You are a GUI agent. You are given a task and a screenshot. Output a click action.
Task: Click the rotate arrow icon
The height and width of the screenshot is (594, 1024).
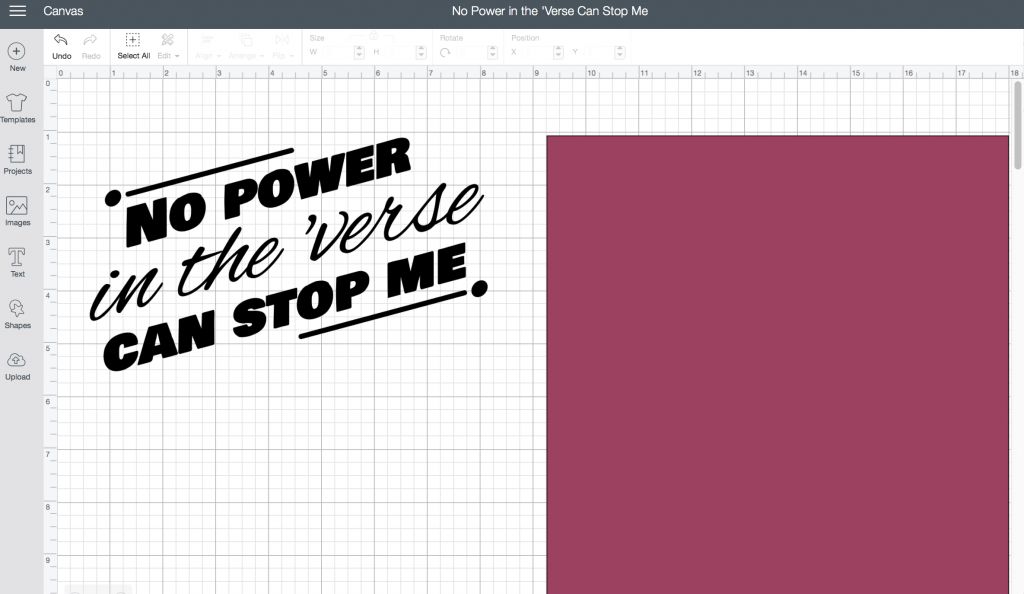pos(445,52)
